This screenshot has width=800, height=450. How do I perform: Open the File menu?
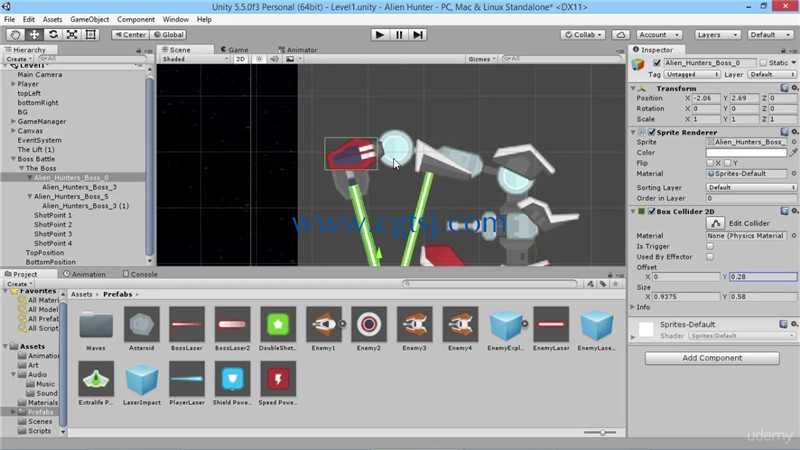9,19
